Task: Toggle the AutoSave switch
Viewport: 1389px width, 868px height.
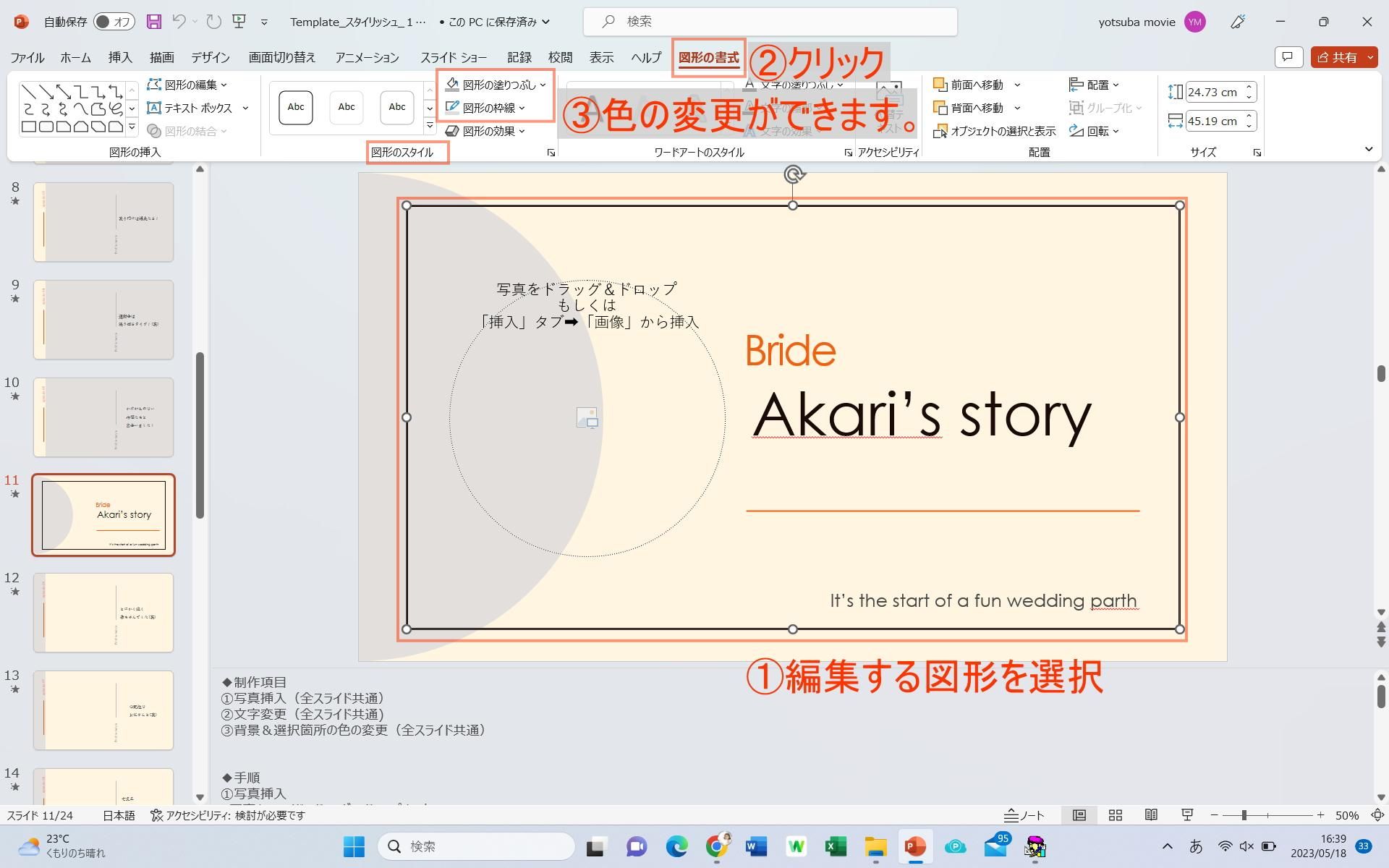Action: [114, 22]
